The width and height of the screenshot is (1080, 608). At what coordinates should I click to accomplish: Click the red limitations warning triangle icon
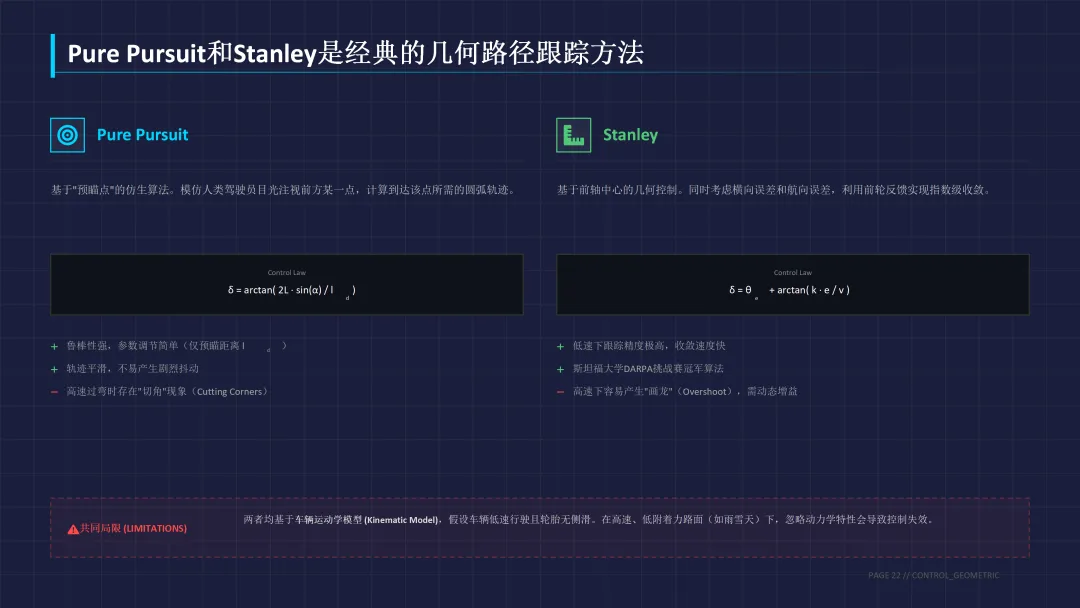tap(73, 529)
